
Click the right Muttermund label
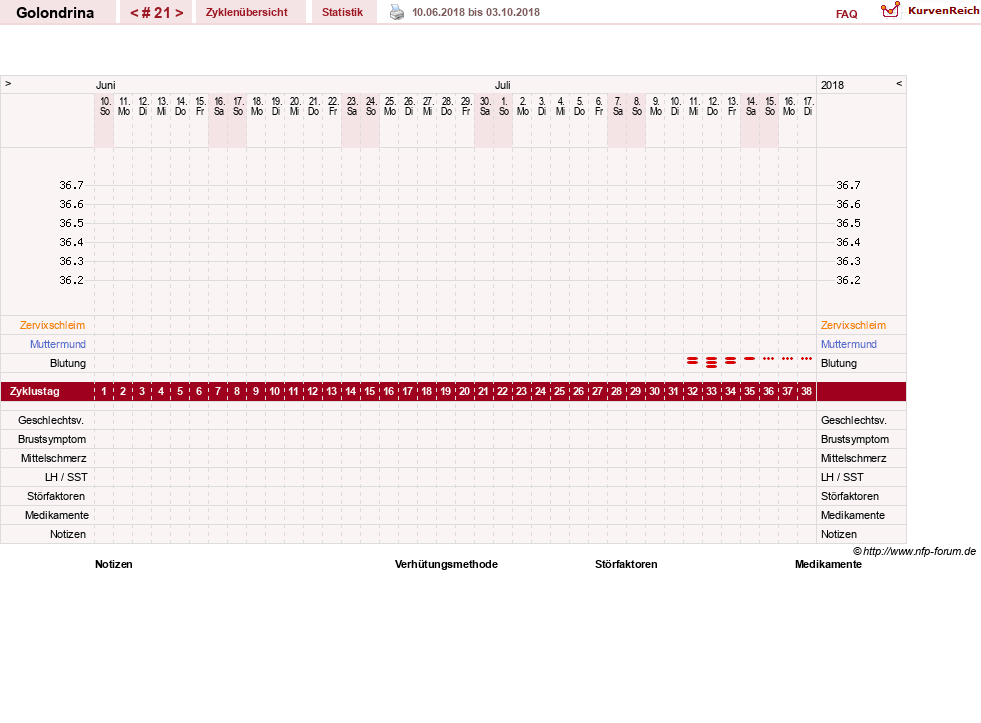848,344
